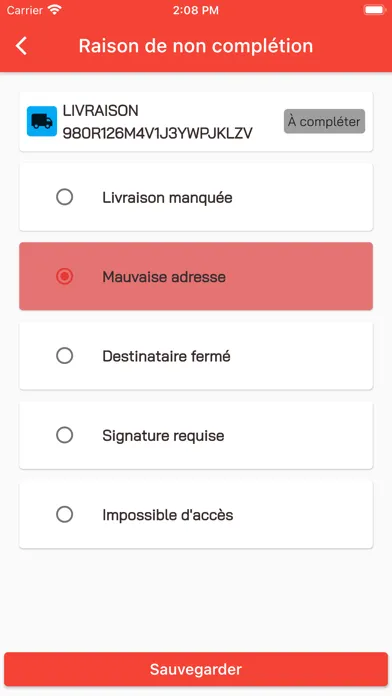The image size is (392, 696).
Task: Choose the Livraison manquée option text
Action: [x=167, y=198]
